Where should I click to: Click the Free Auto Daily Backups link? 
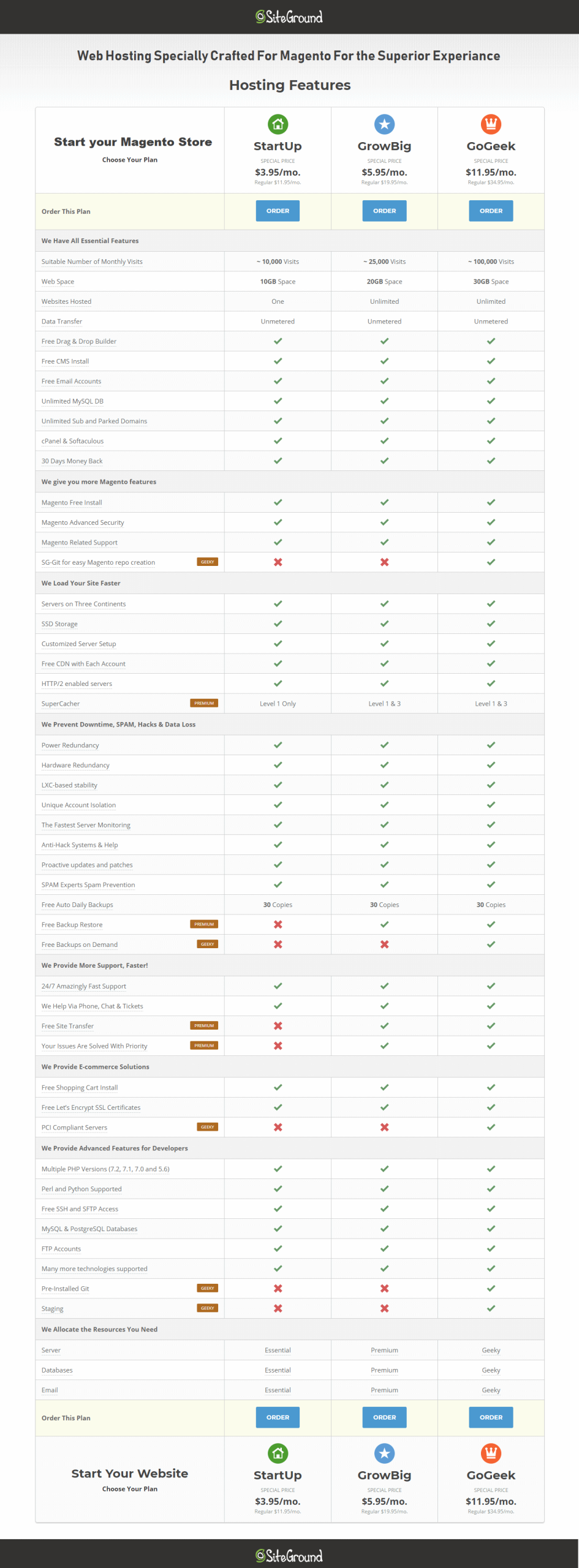77,905
